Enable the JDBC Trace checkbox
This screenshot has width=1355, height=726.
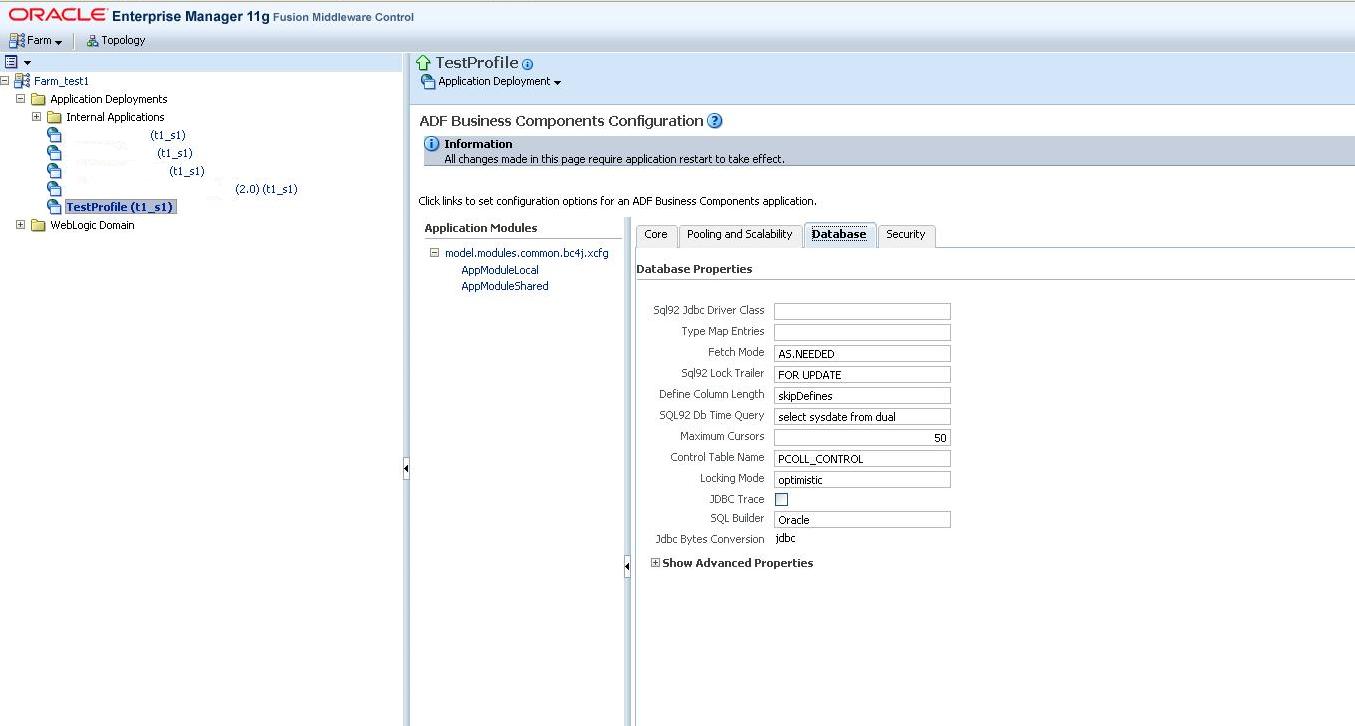(782, 499)
